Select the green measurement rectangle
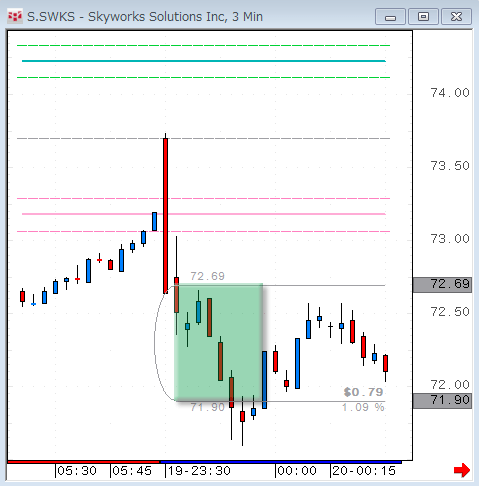 219,342
